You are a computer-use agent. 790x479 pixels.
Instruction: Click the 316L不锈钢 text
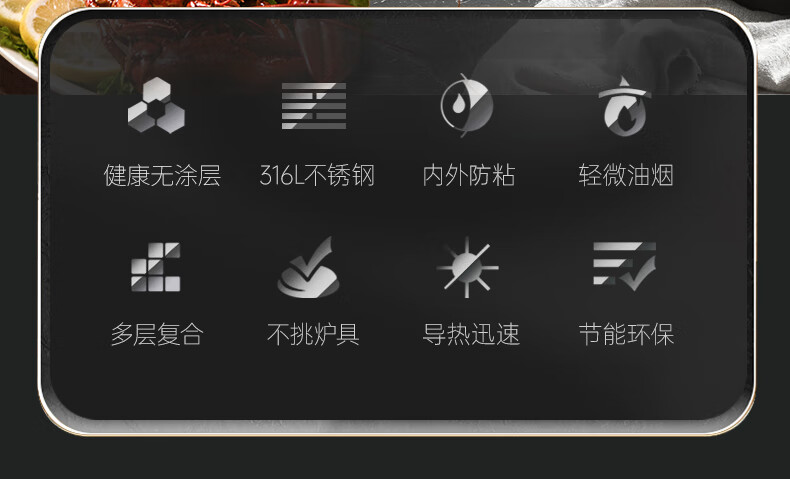[x=317, y=175]
